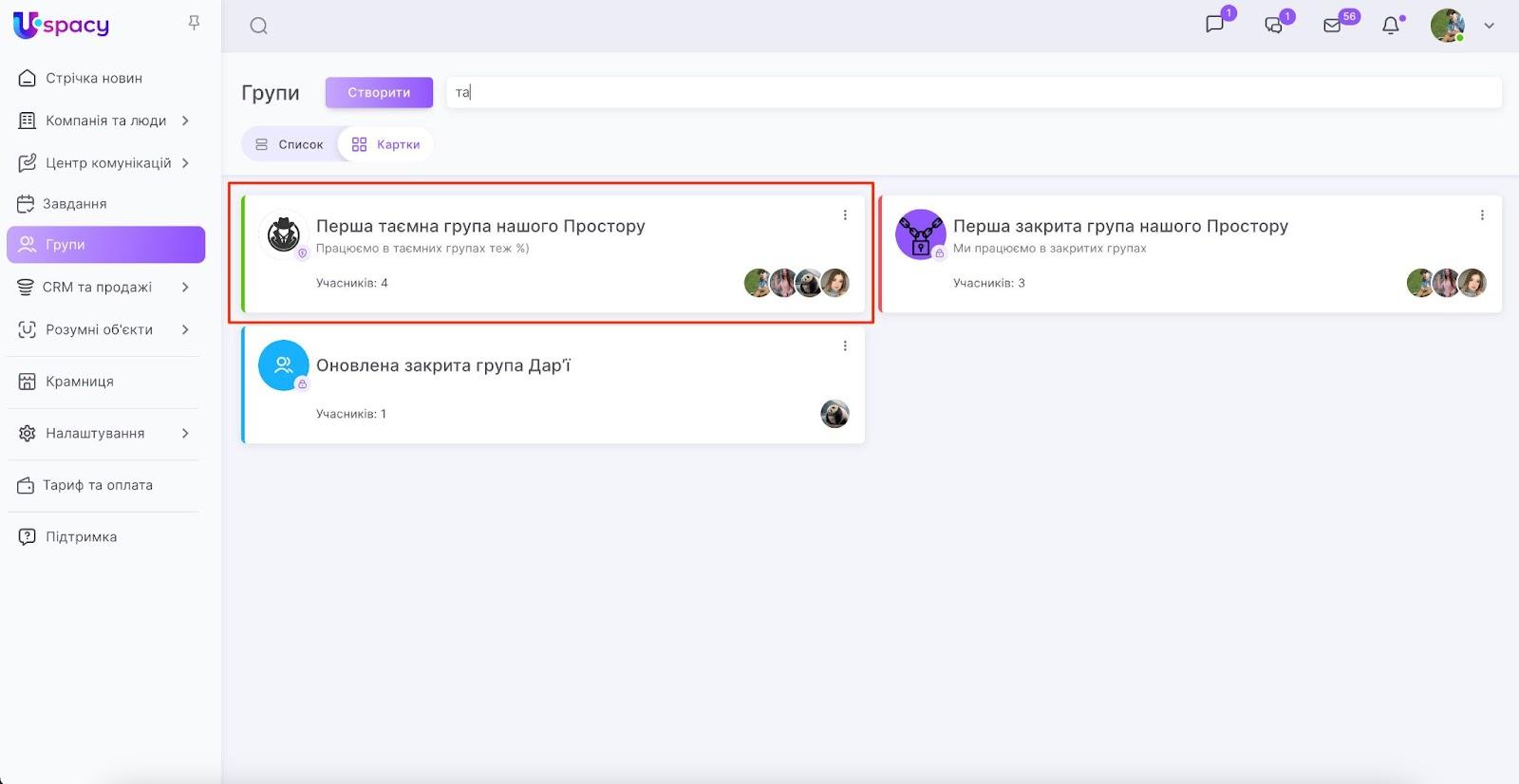This screenshot has width=1519, height=784.
Task: Click the Розумні об'єкти sidebar icon
Action: click(x=28, y=329)
